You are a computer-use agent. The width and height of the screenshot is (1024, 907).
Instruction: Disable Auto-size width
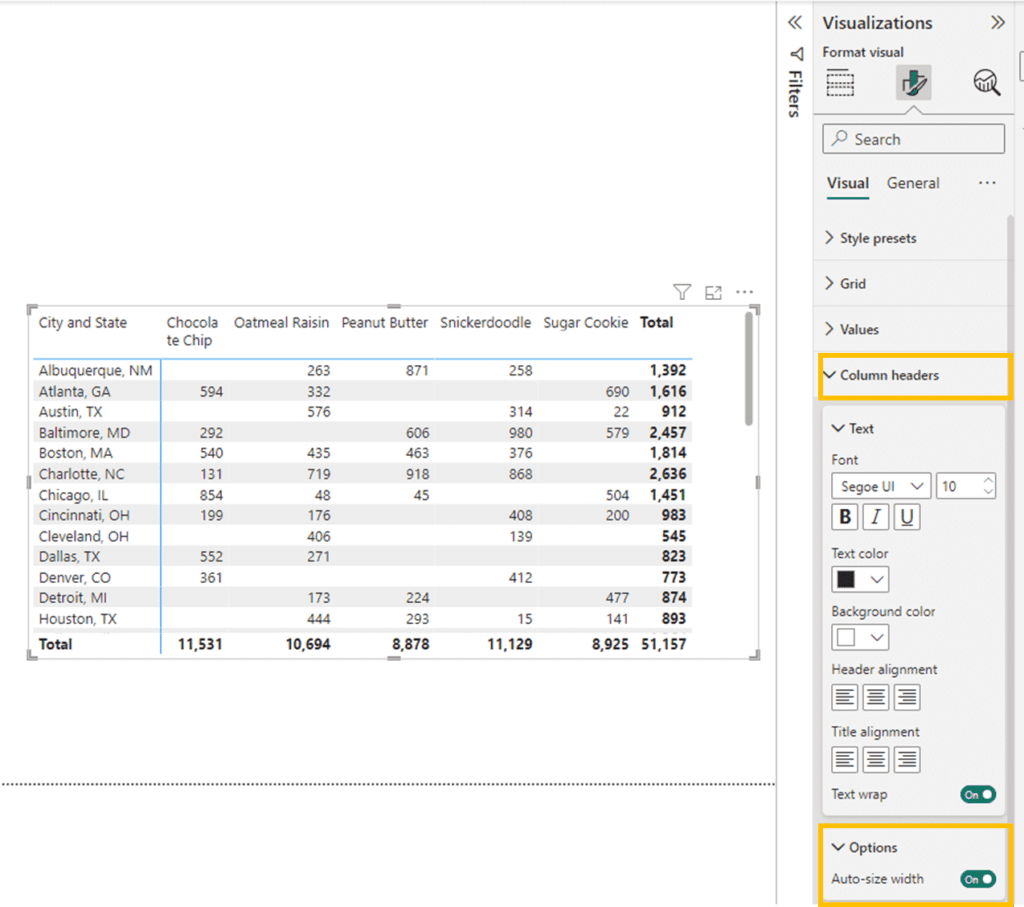point(978,879)
